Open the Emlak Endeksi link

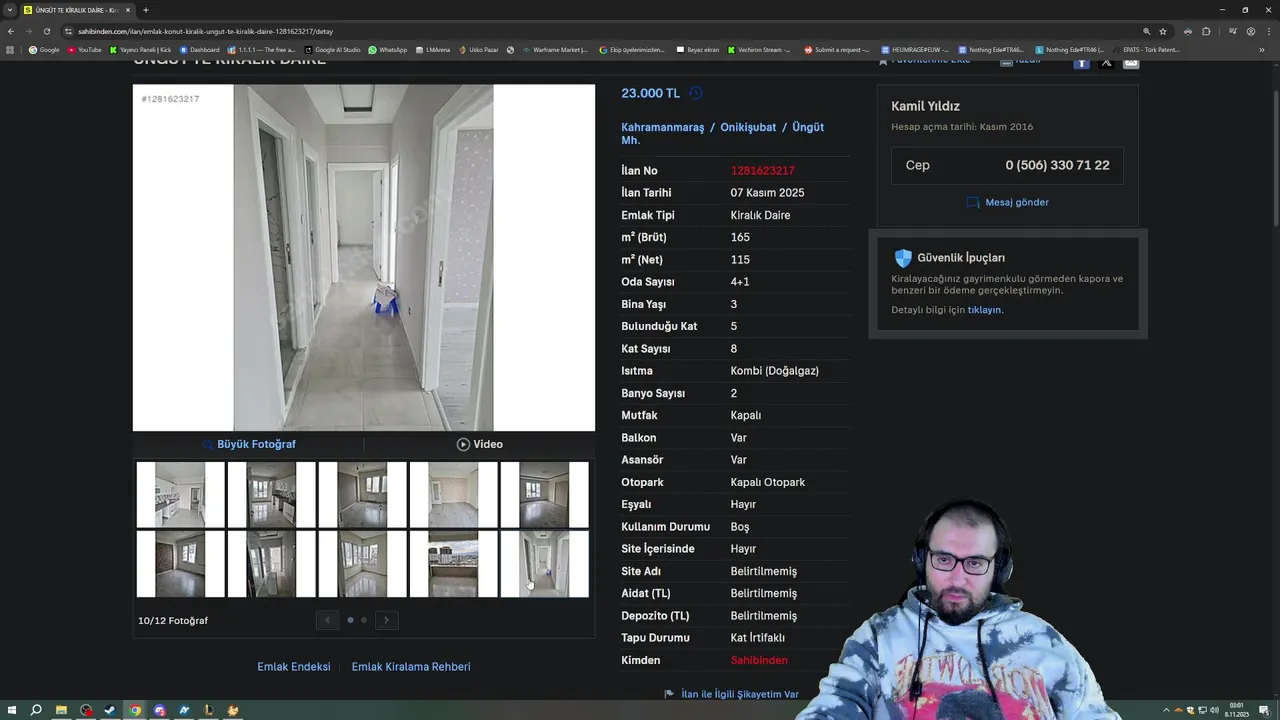294,667
